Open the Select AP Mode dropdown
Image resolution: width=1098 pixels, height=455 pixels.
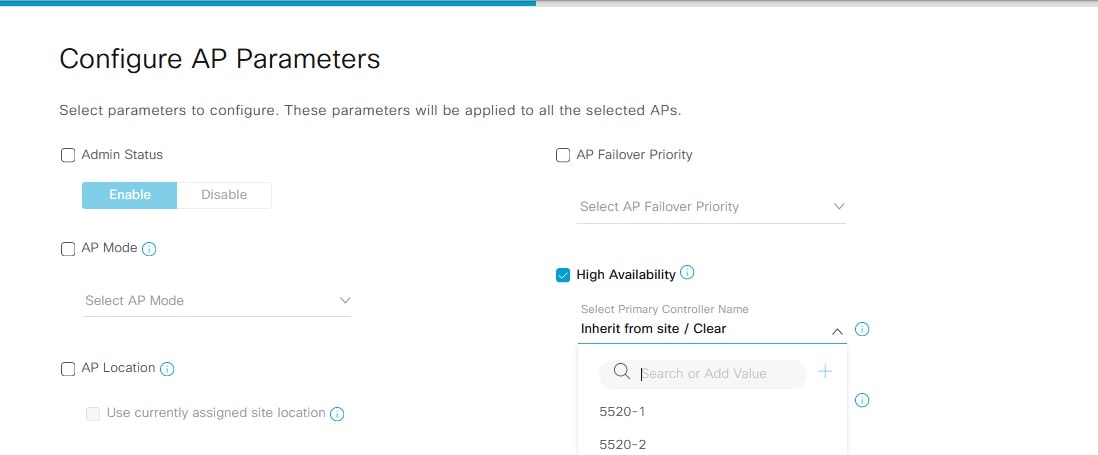[217, 301]
